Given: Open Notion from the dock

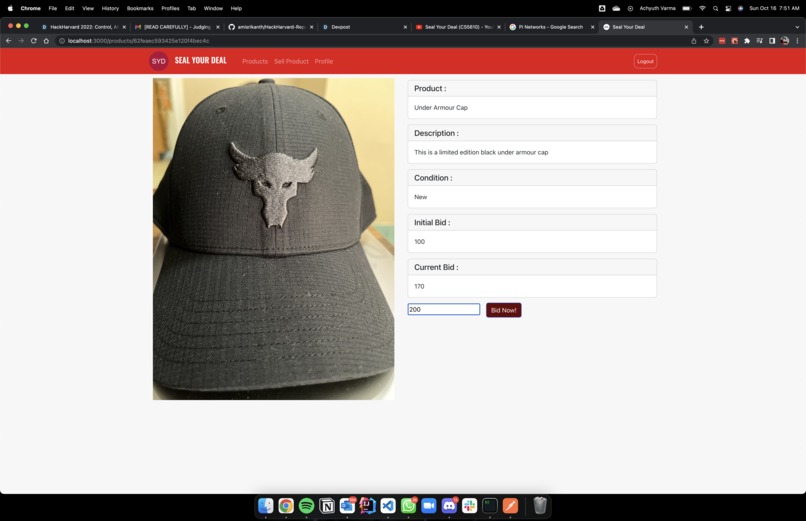Looking at the screenshot, I should click(326, 506).
